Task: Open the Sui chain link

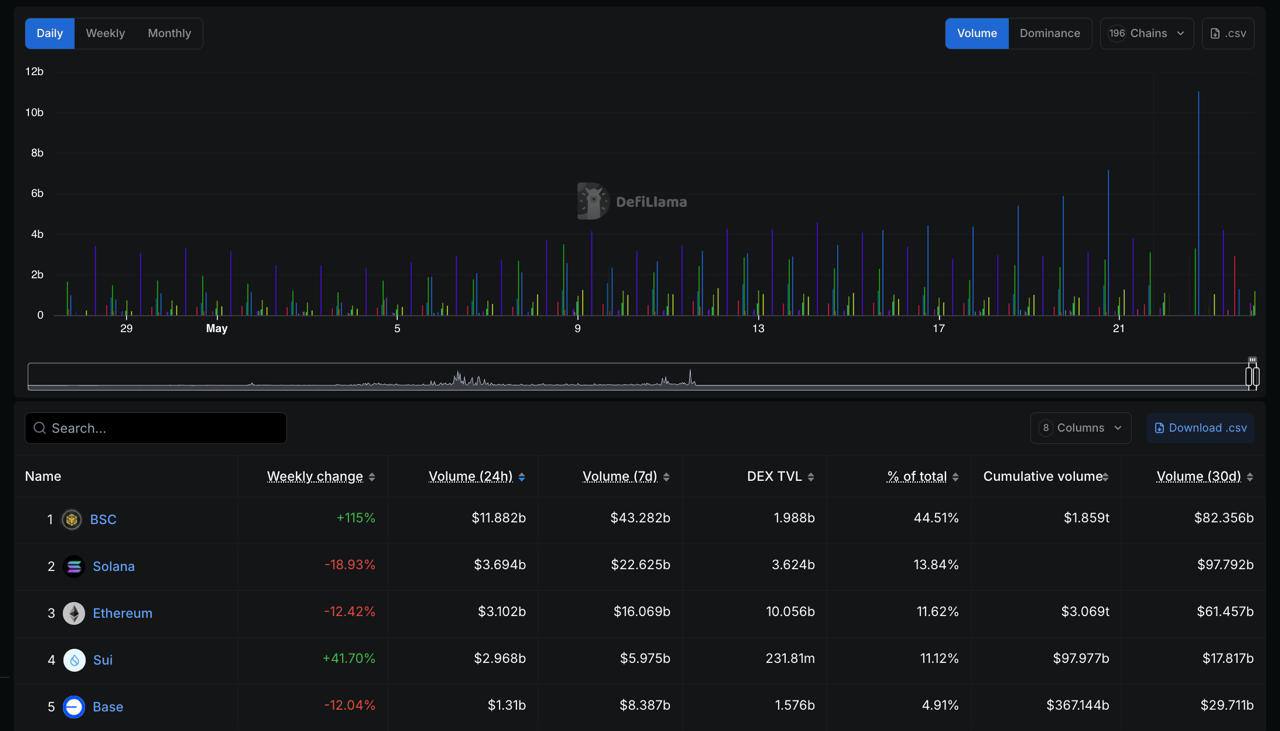Action: (x=103, y=660)
